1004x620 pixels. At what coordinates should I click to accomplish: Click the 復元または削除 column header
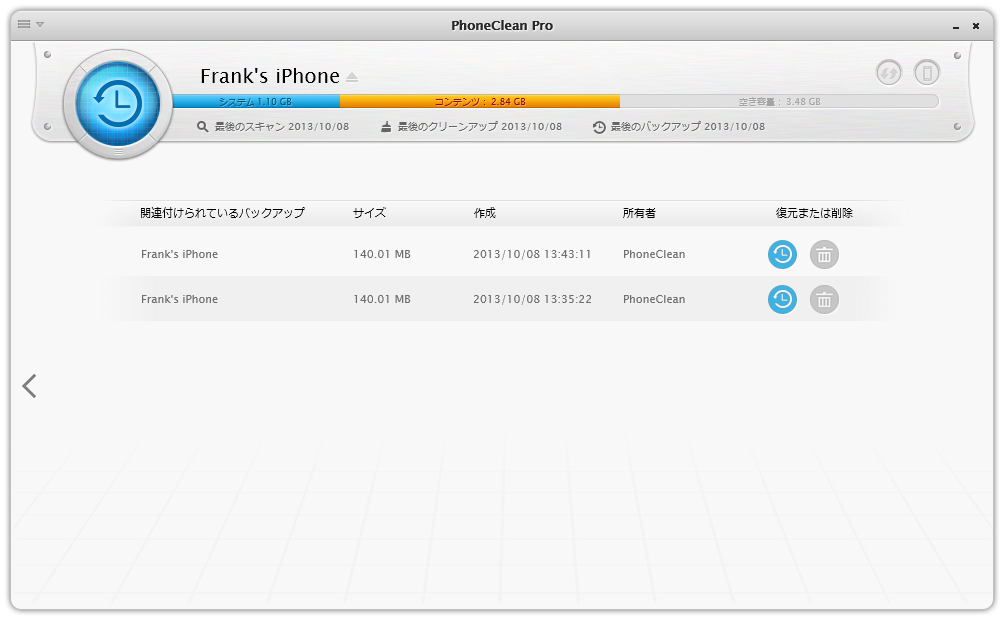pos(814,213)
